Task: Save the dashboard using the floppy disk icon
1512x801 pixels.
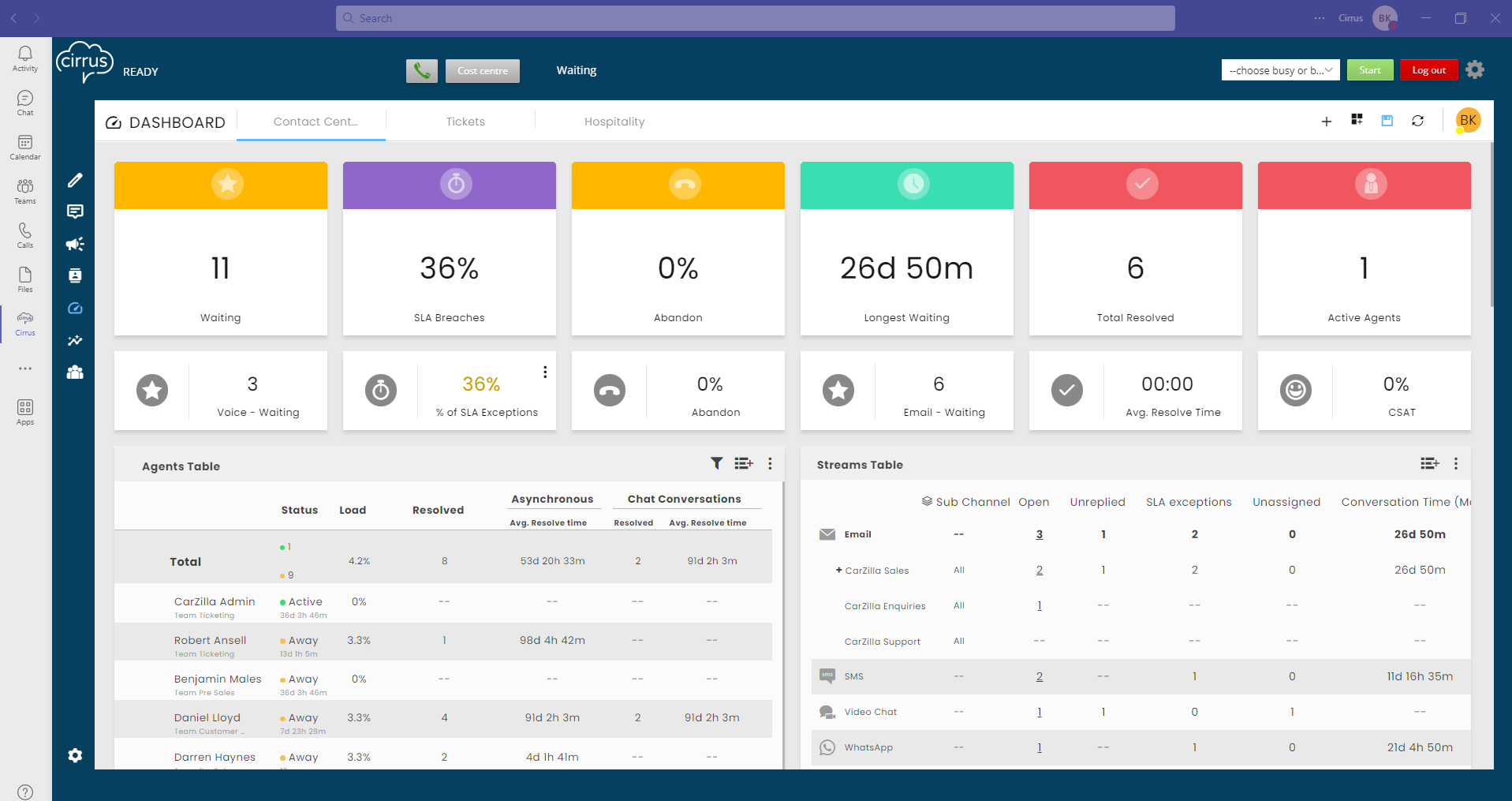Action: (1387, 121)
